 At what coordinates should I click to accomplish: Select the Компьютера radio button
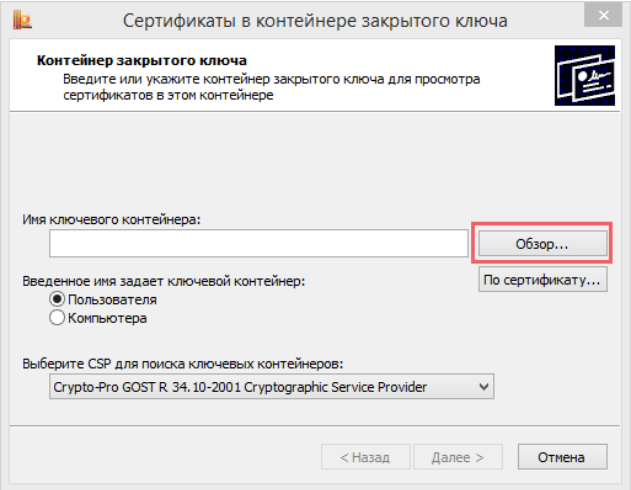(x=57, y=318)
